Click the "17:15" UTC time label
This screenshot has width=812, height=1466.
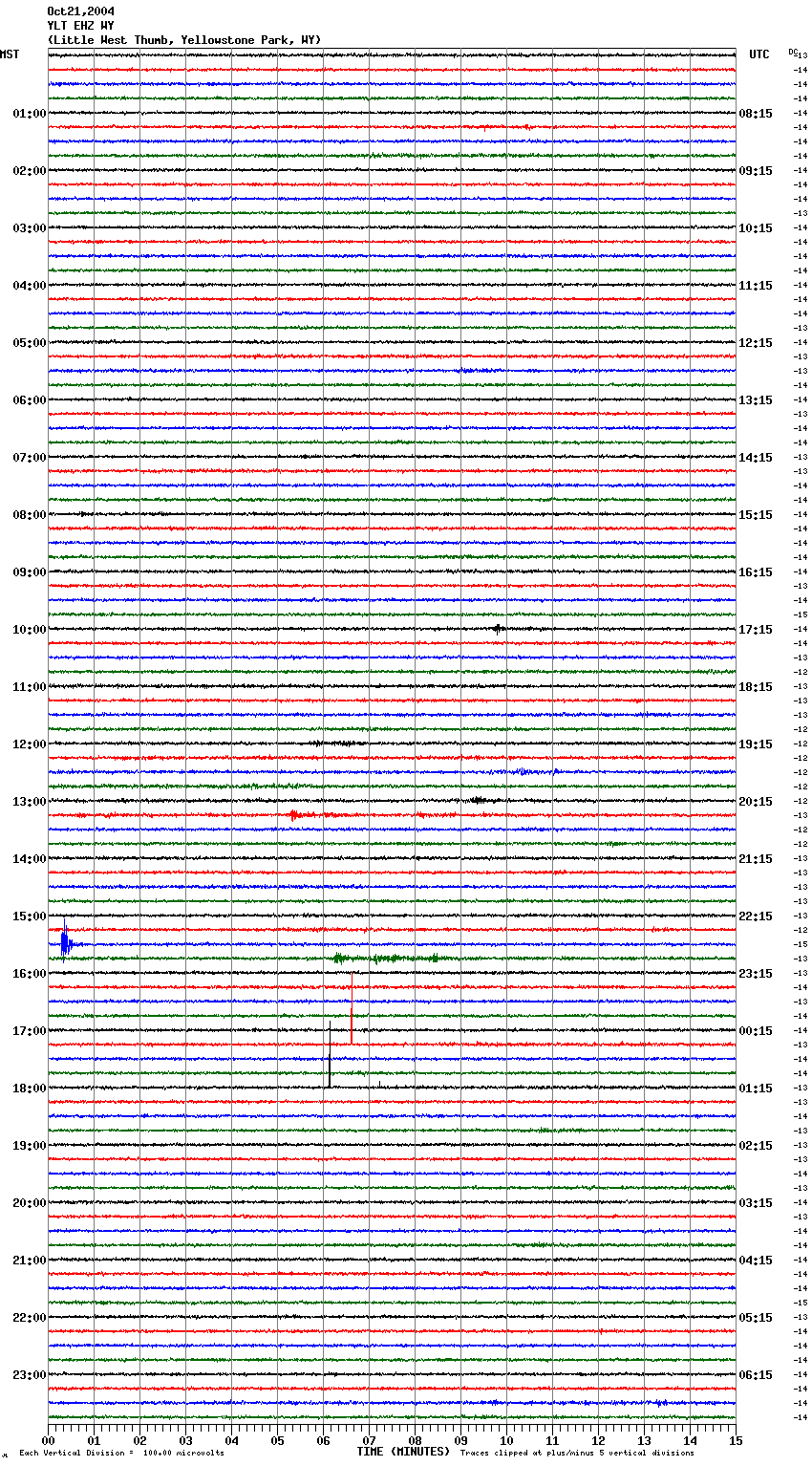coord(756,630)
